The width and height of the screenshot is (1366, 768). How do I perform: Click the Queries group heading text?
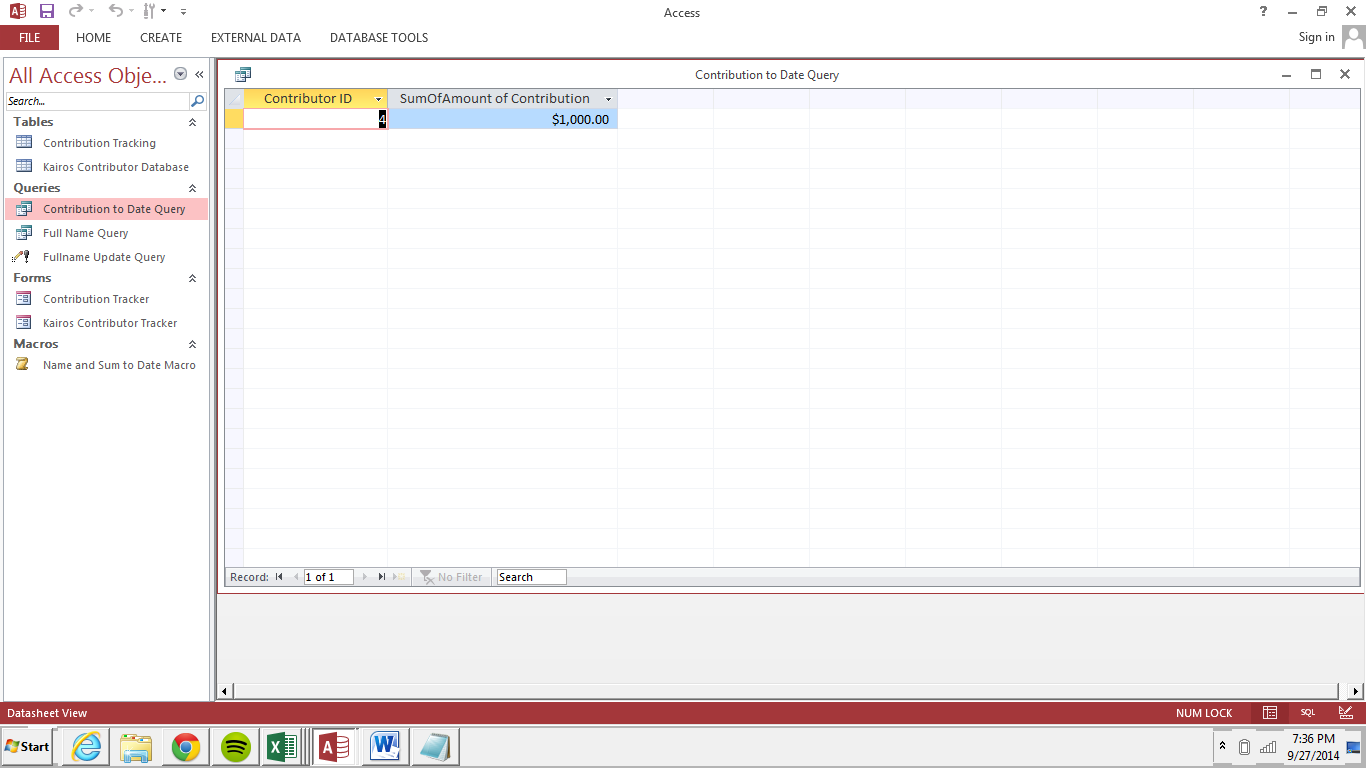pos(37,188)
